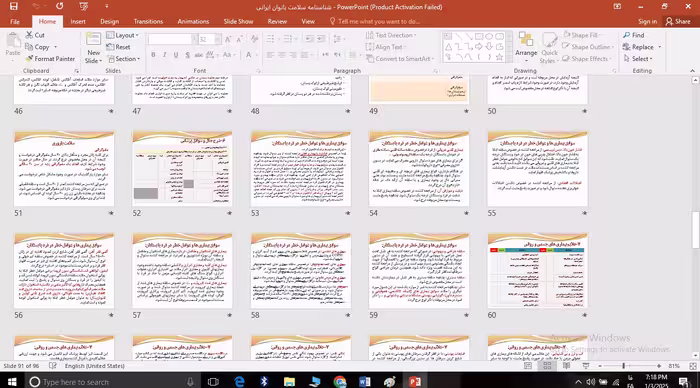
Task: Open the Windows Start menu
Action: coord(12,381)
